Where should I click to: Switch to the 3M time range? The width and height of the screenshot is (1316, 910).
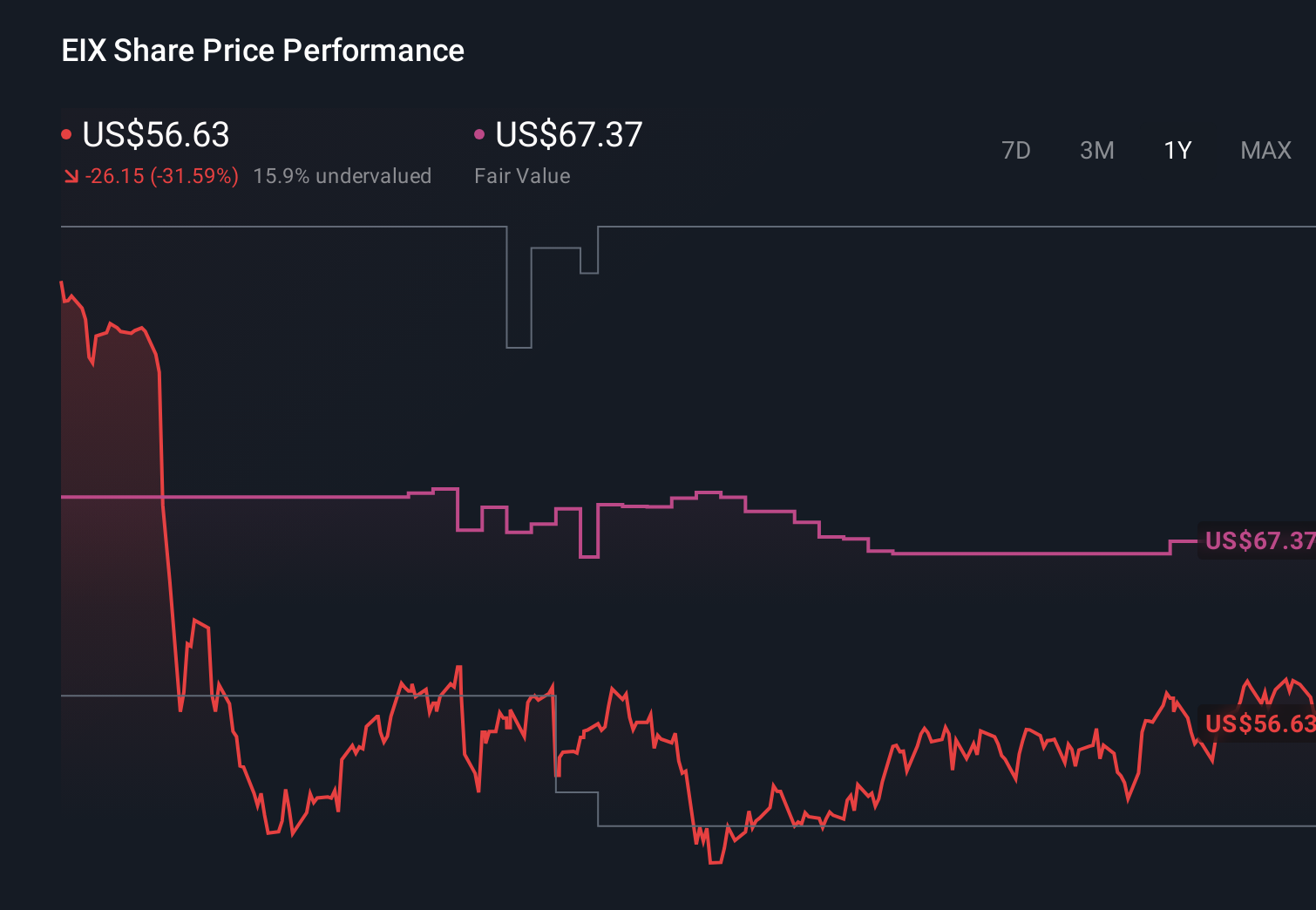pyautogui.click(x=1096, y=150)
